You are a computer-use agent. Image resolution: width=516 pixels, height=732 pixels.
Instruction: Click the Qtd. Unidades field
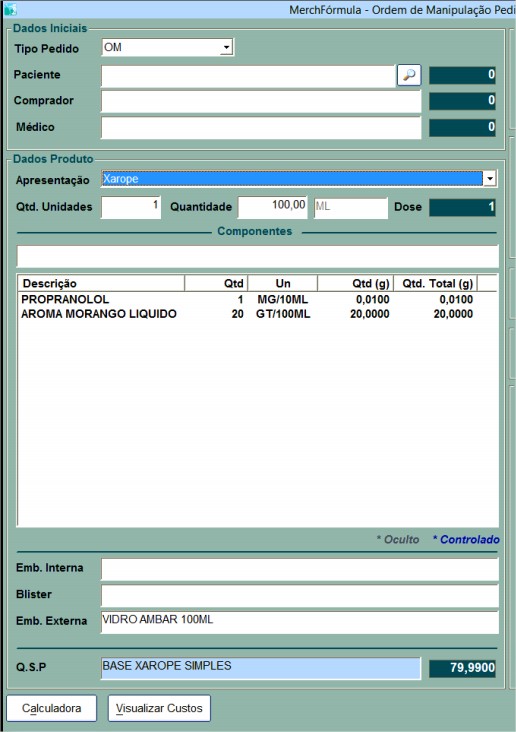pos(131,207)
